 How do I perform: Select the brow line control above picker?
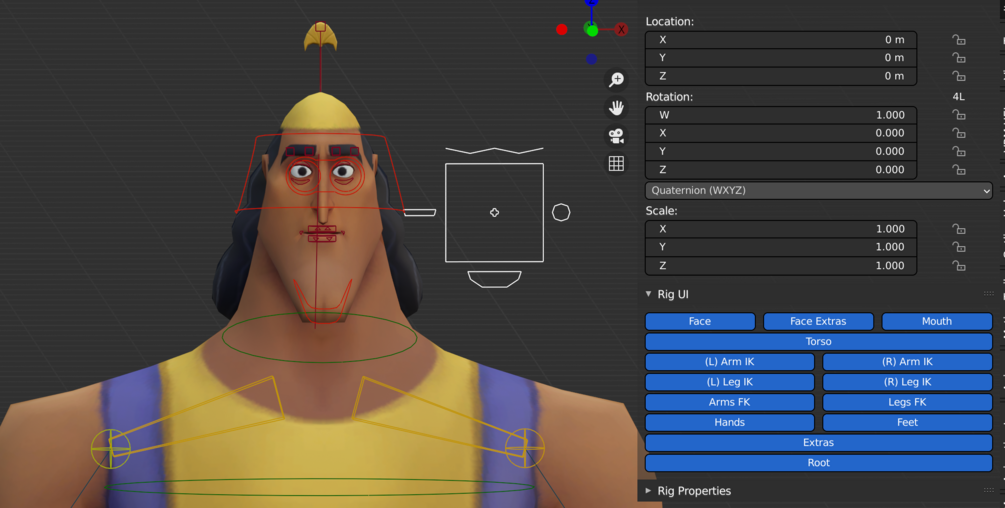click(x=494, y=151)
